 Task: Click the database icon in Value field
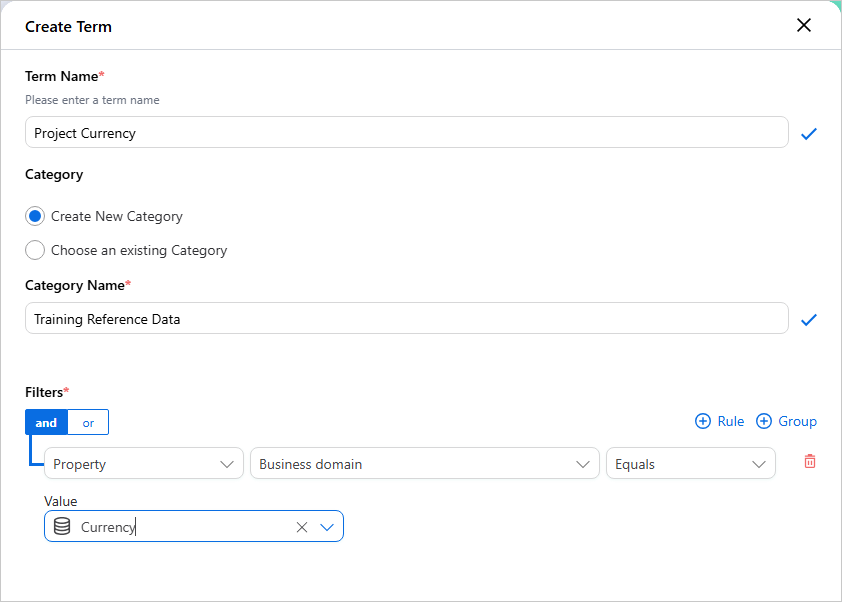[x=62, y=526]
